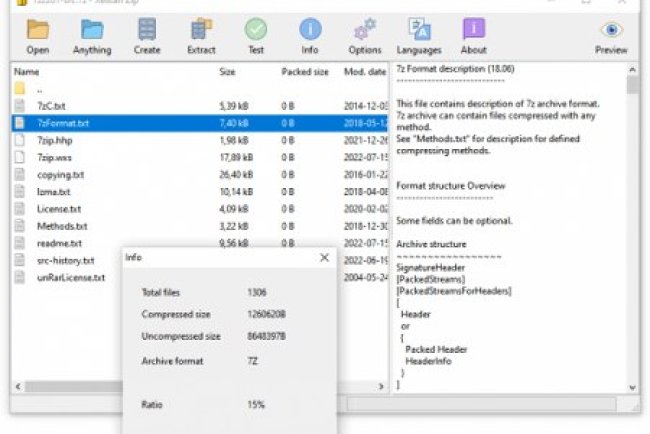Screen dimensions: 650x434
Task: Sort the list by Size column
Action: 227,72
